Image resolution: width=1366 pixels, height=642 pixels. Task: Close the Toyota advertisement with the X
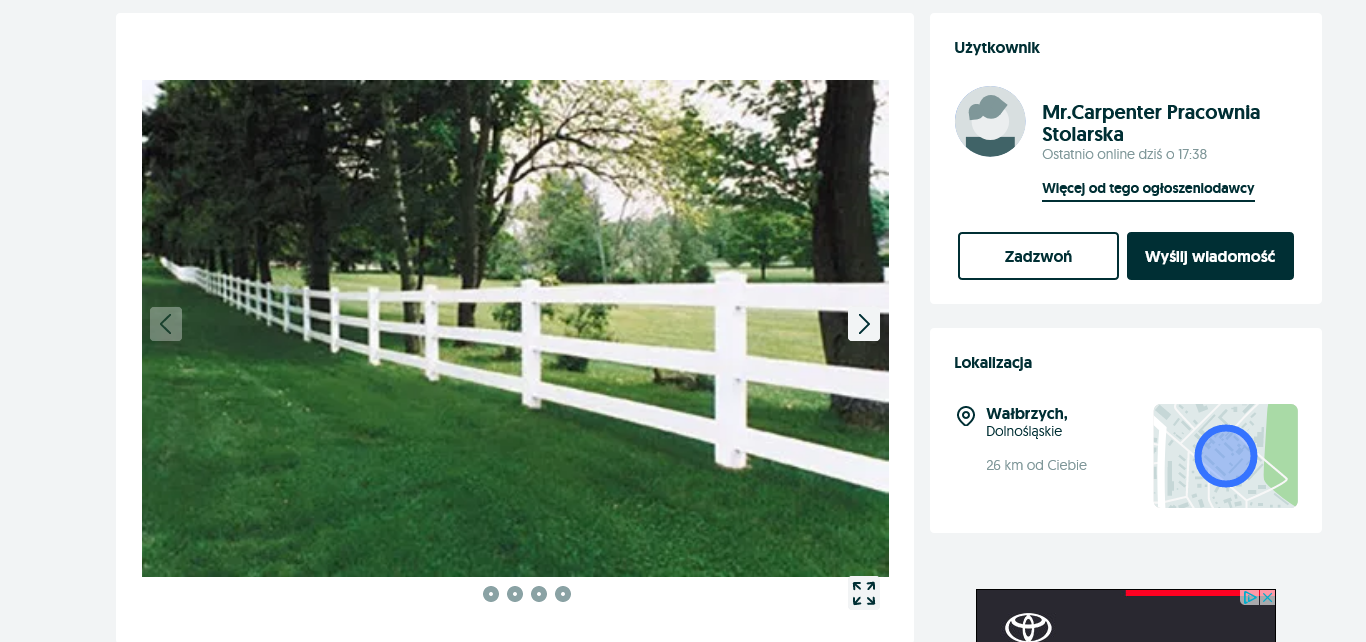click(x=1267, y=597)
